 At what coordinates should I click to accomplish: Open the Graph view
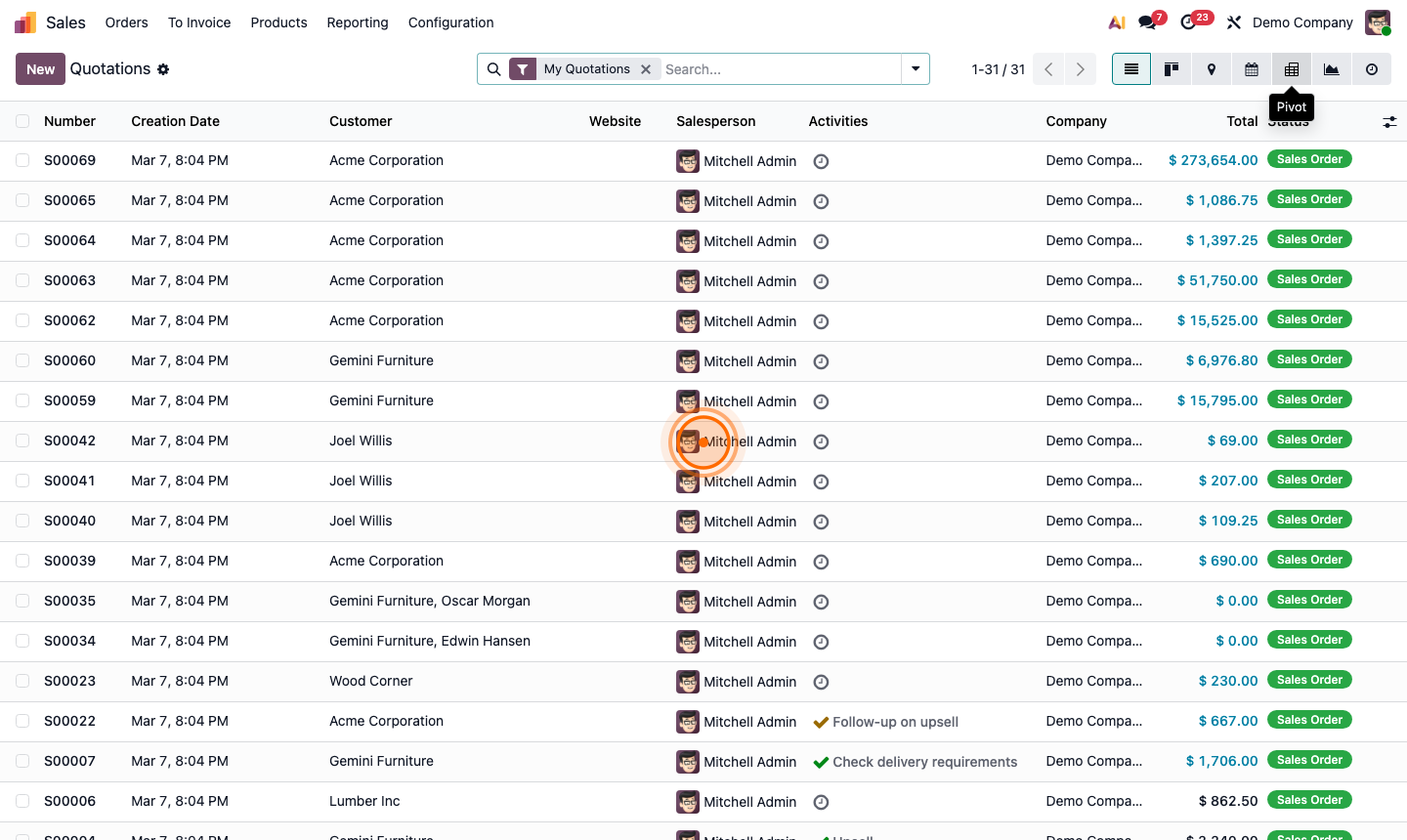[1331, 69]
